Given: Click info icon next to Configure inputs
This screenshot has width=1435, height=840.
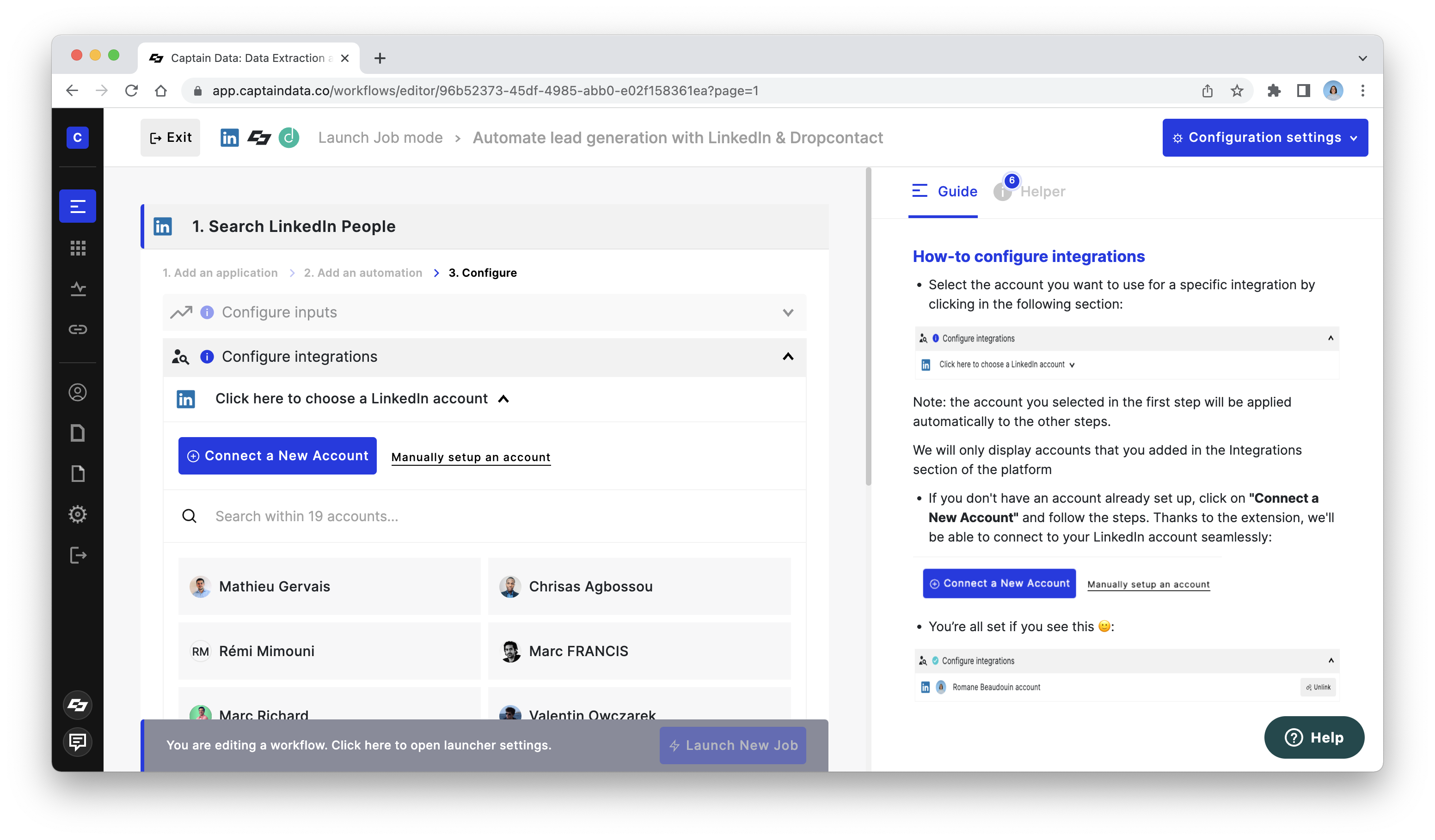Looking at the screenshot, I should pos(207,312).
